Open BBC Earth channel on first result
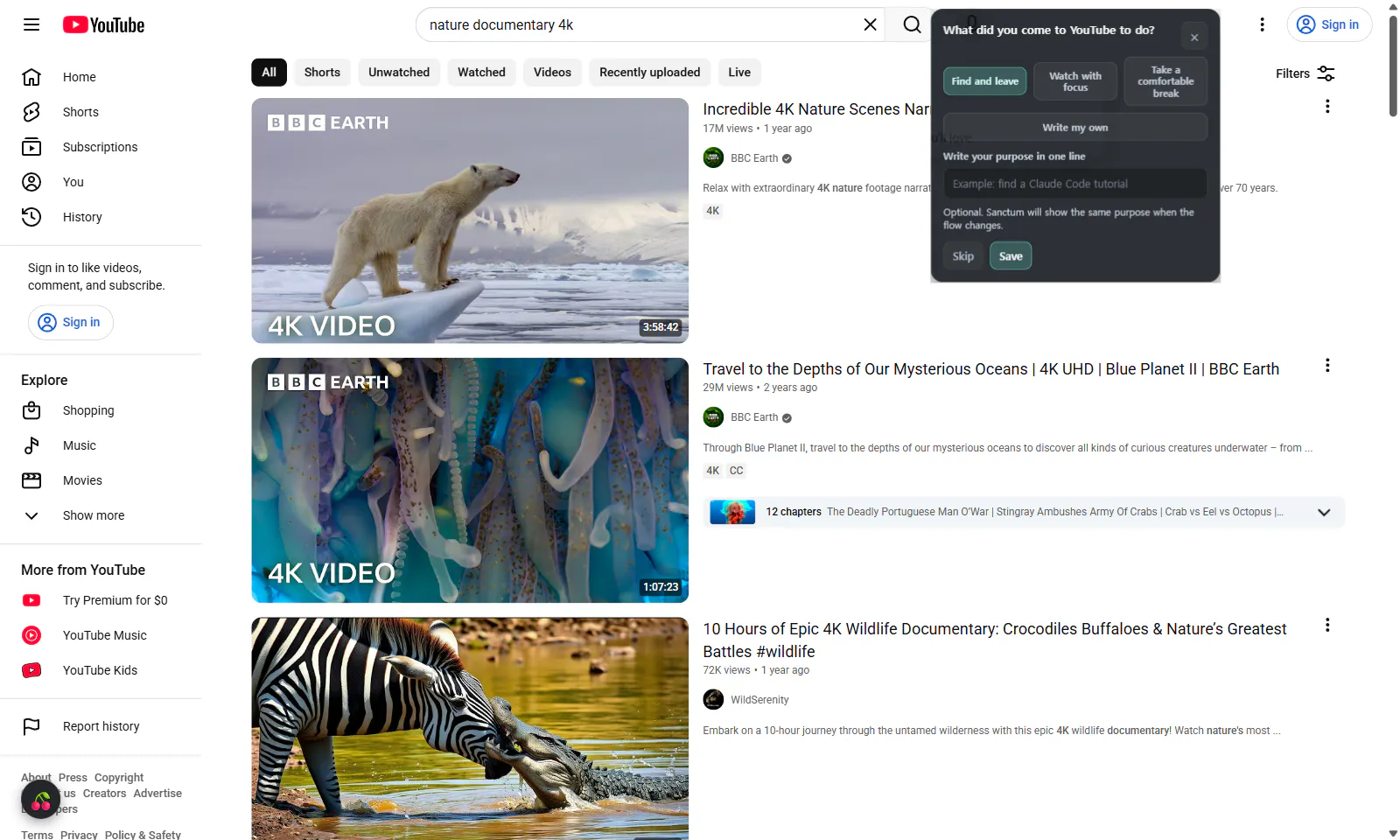Screen dimensions: 1400x840 [754, 158]
